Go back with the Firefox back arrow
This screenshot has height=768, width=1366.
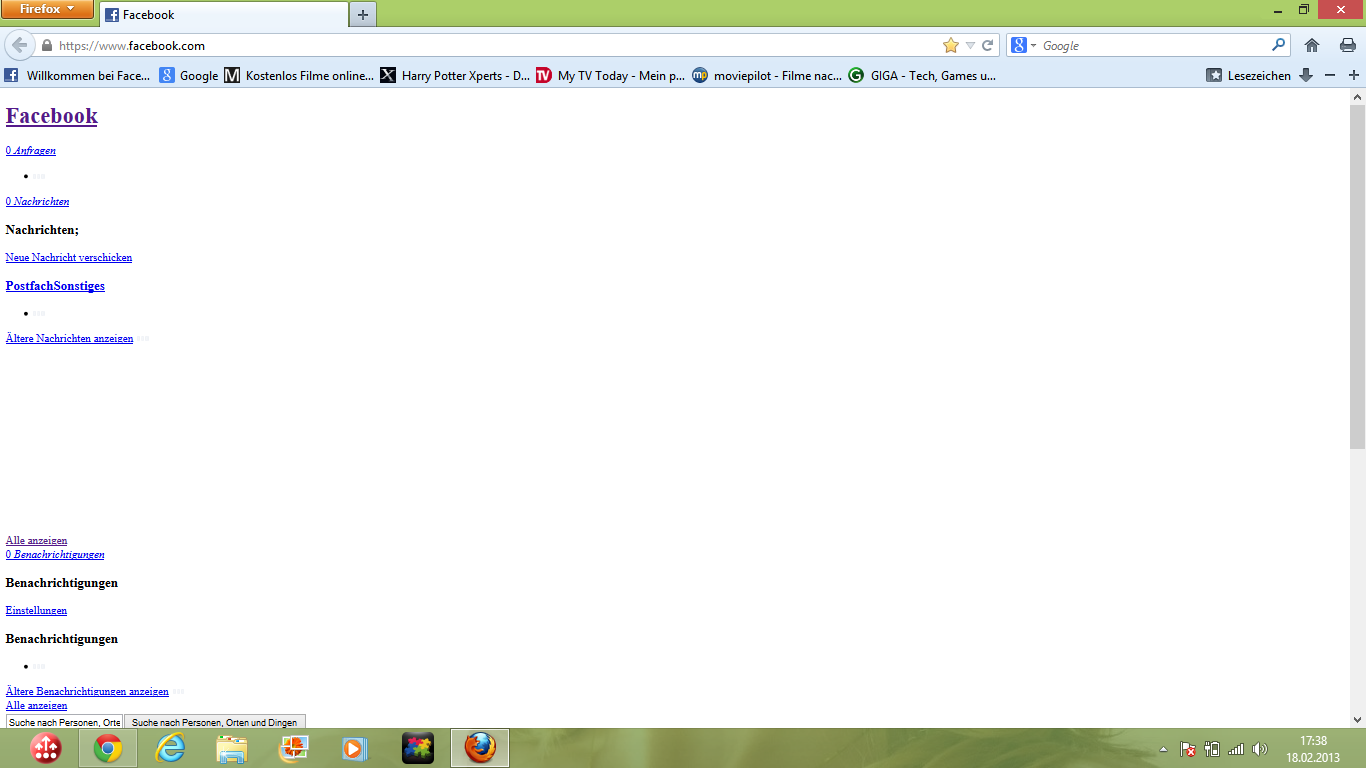click(20, 46)
